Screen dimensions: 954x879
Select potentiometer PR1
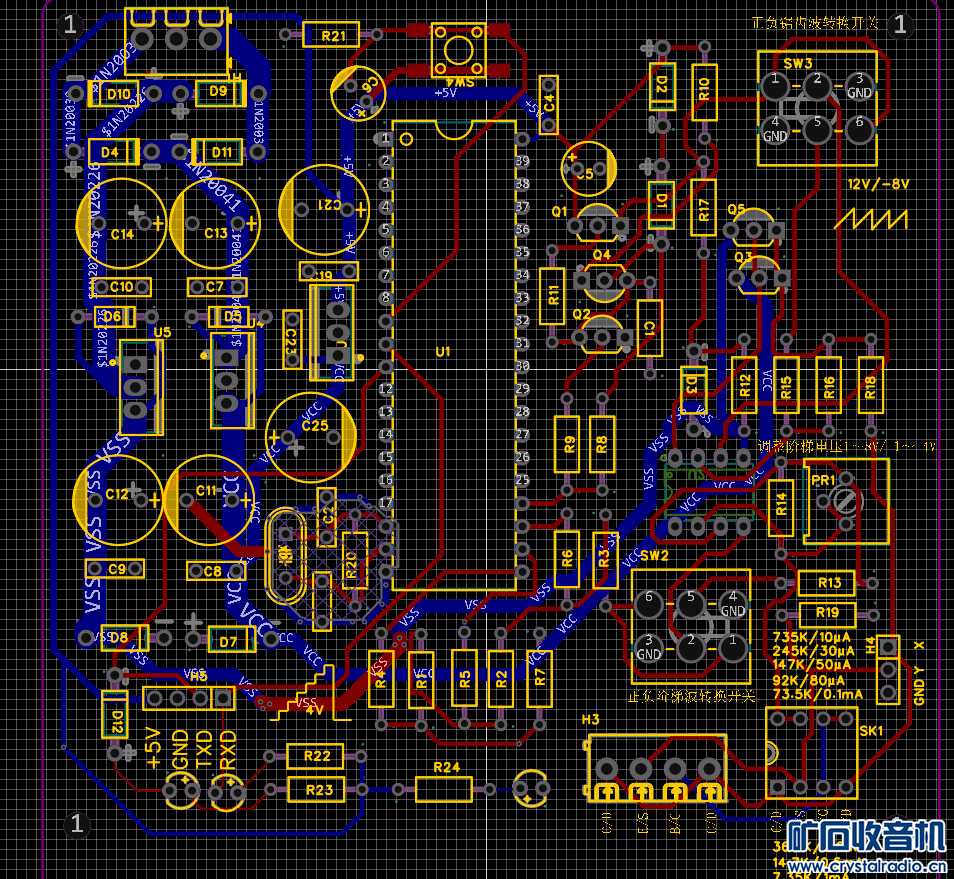point(846,501)
